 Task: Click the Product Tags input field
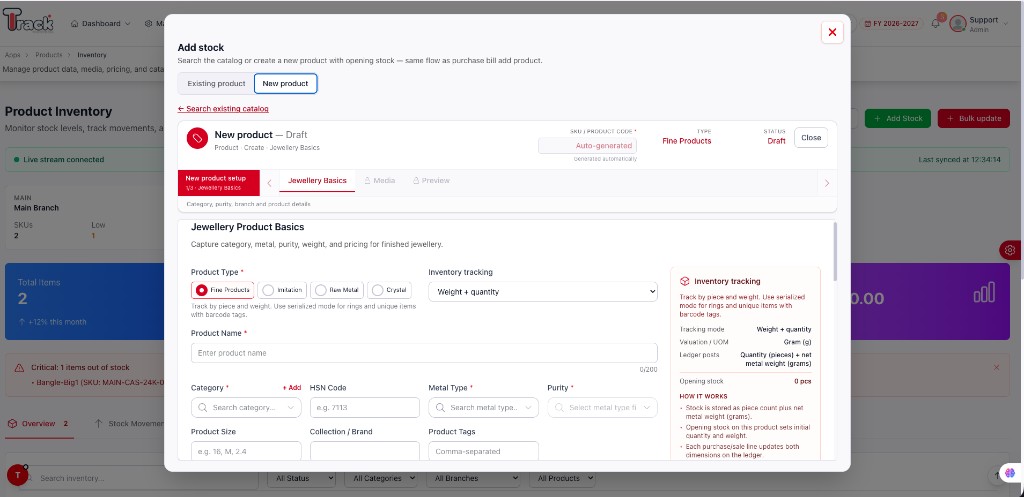coord(483,451)
